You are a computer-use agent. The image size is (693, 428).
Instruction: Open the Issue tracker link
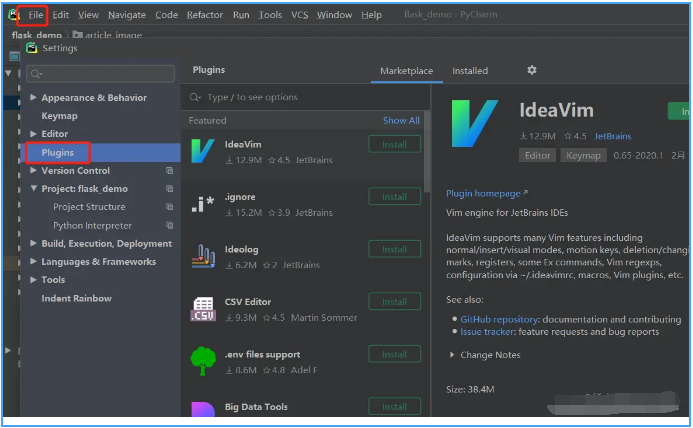[x=487, y=332]
